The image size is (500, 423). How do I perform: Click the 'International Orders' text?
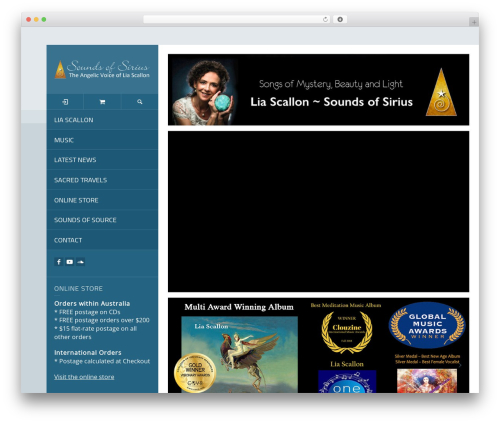pyautogui.click(x=88, y=353)
